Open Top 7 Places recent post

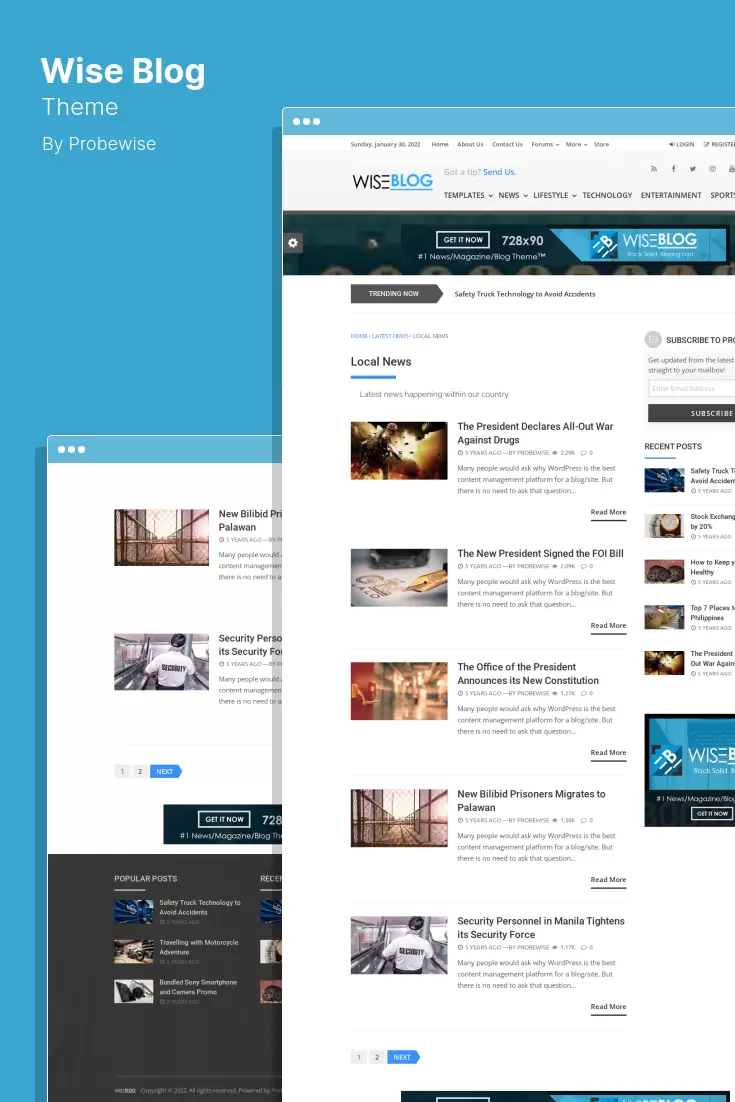pyautogui.click(x=712, y=613)
